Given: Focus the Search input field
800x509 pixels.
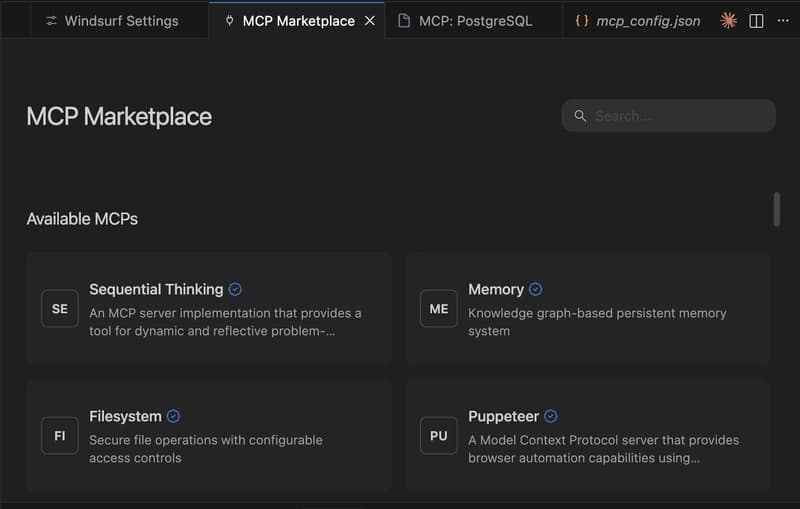Looking at the screenshot, I should (x=668, y=116).
